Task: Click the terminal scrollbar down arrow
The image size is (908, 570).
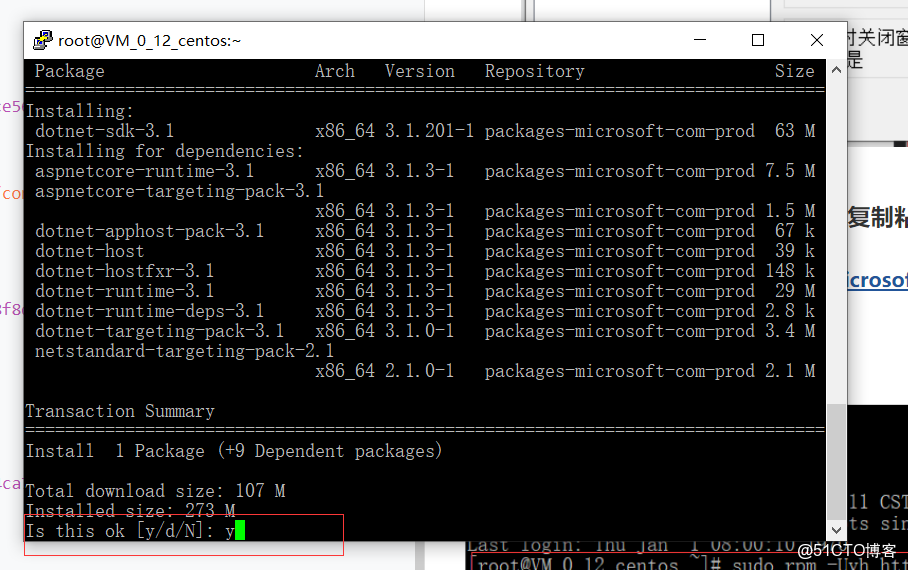Action: [x=836, y=529]
